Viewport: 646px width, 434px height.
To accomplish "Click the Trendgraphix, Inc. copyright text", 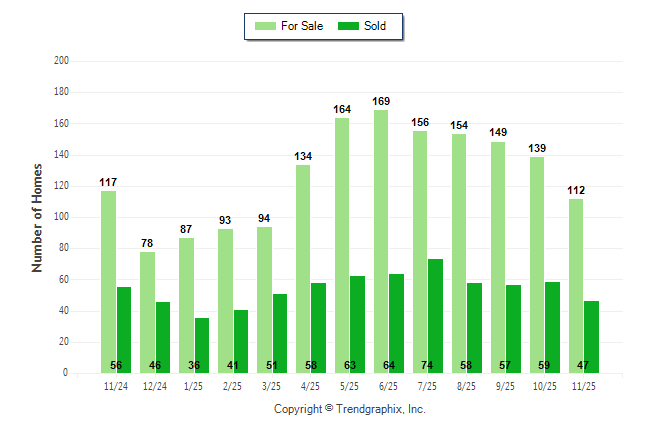I will coord(350,409).
